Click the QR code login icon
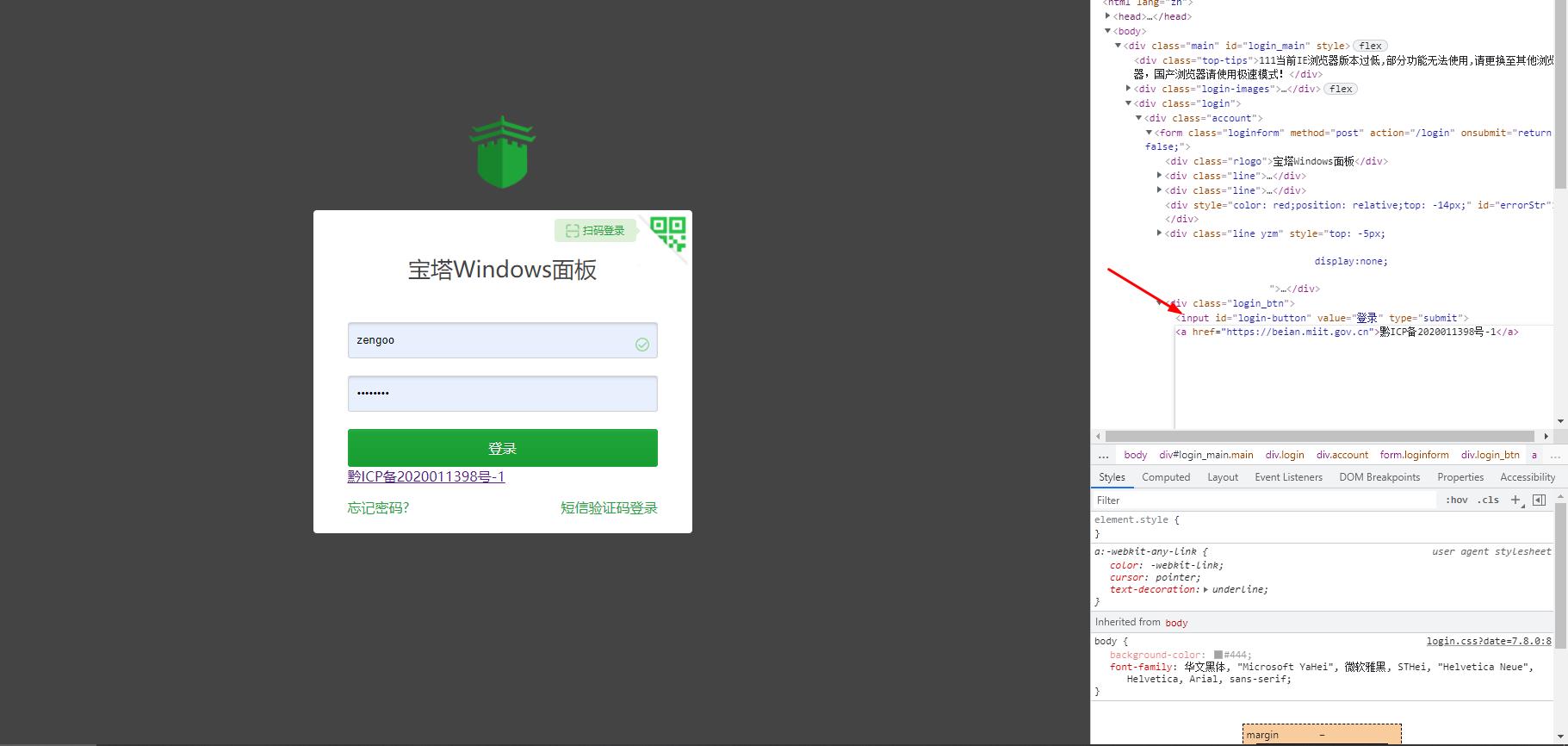This screenshot has width=1568, height=746. coord(668,233)
